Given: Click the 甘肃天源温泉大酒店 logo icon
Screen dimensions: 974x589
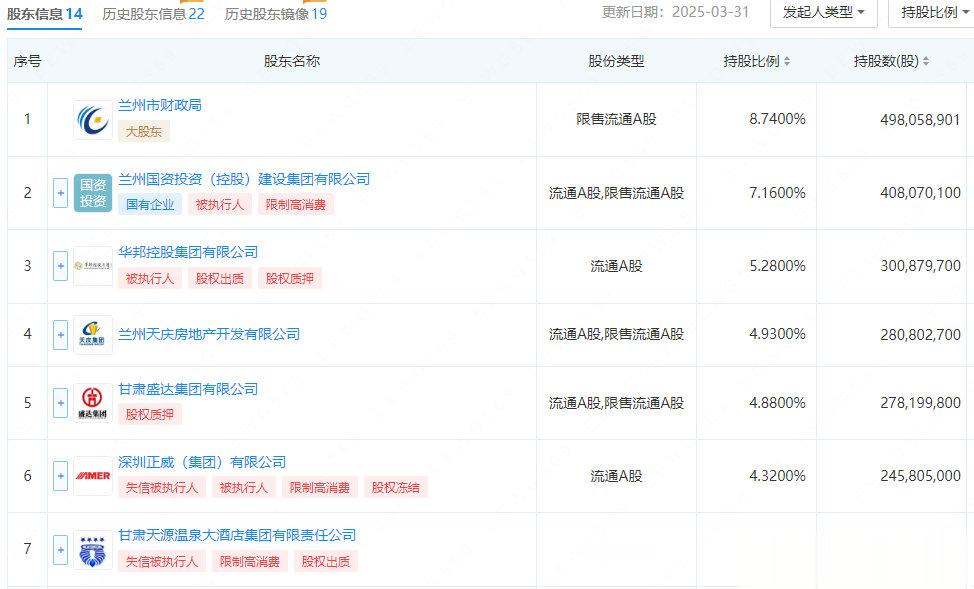Looking at the screenshot, I should 93,550.
